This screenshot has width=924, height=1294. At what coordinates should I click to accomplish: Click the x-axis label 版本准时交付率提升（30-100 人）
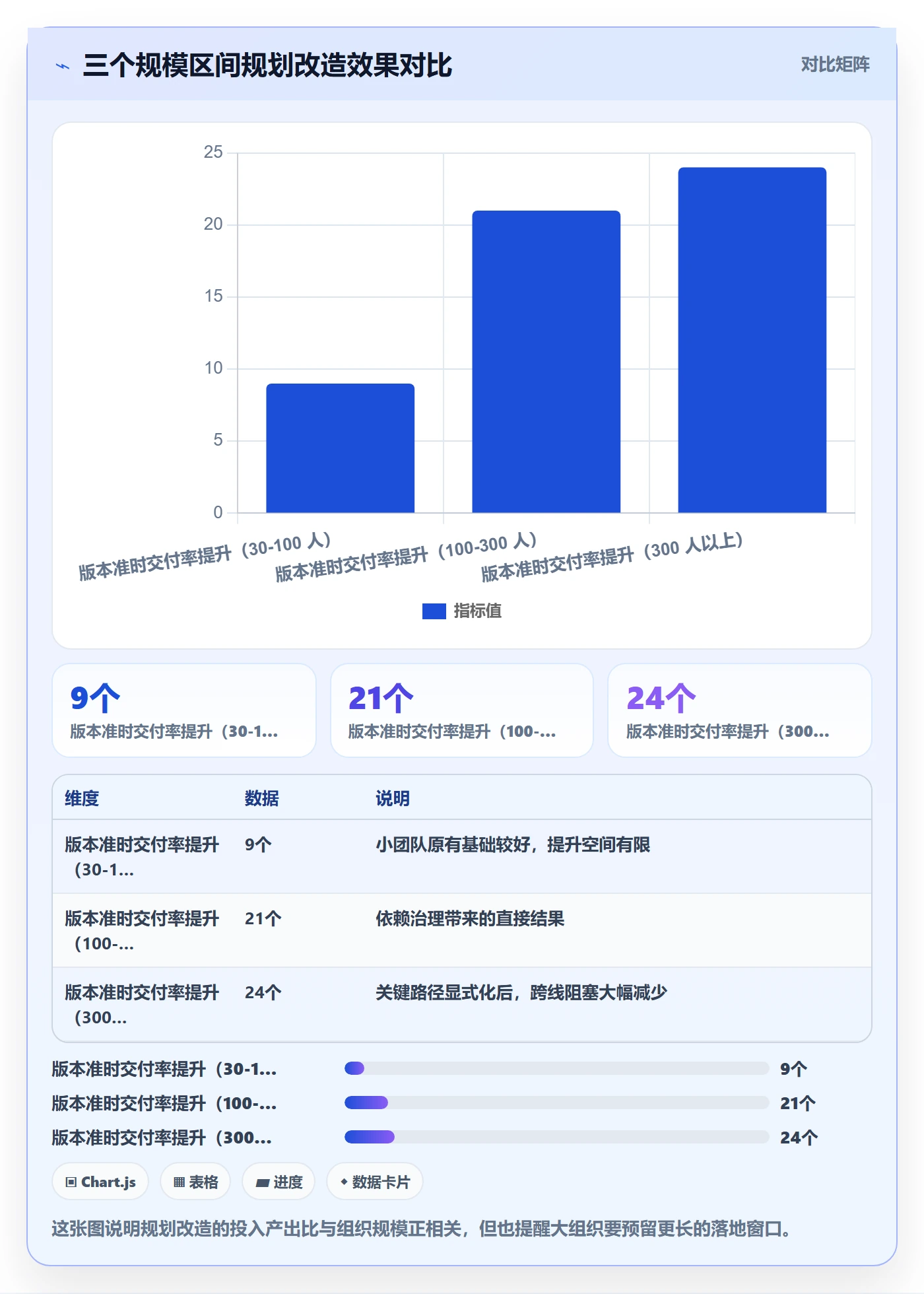coord(205,557)
